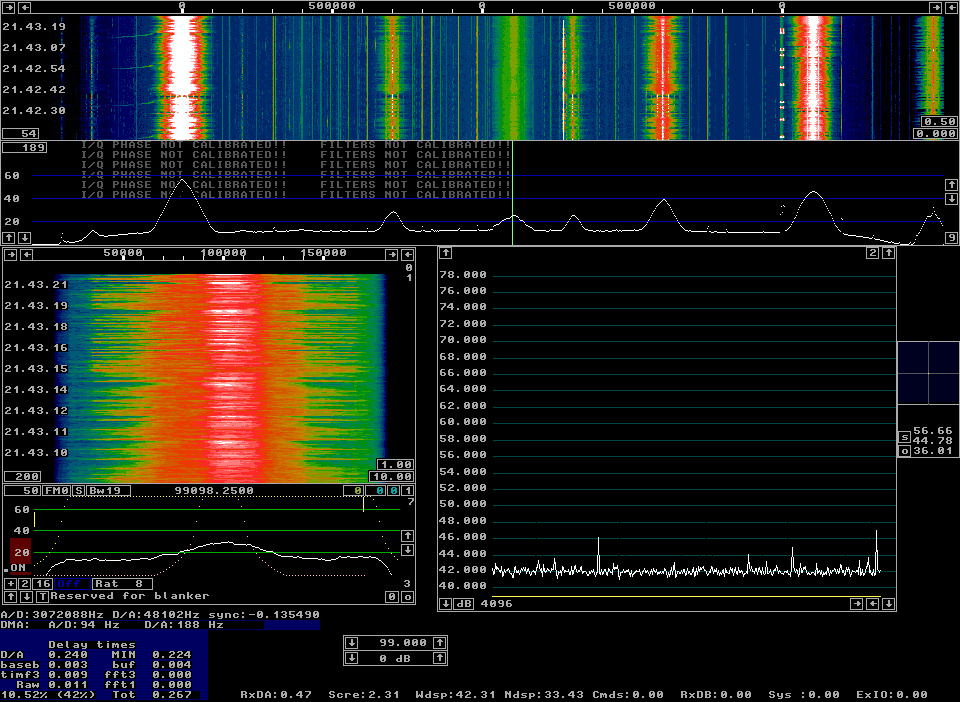
Task: Click the yellow 0 box in the blanker header
Action: 353,491
